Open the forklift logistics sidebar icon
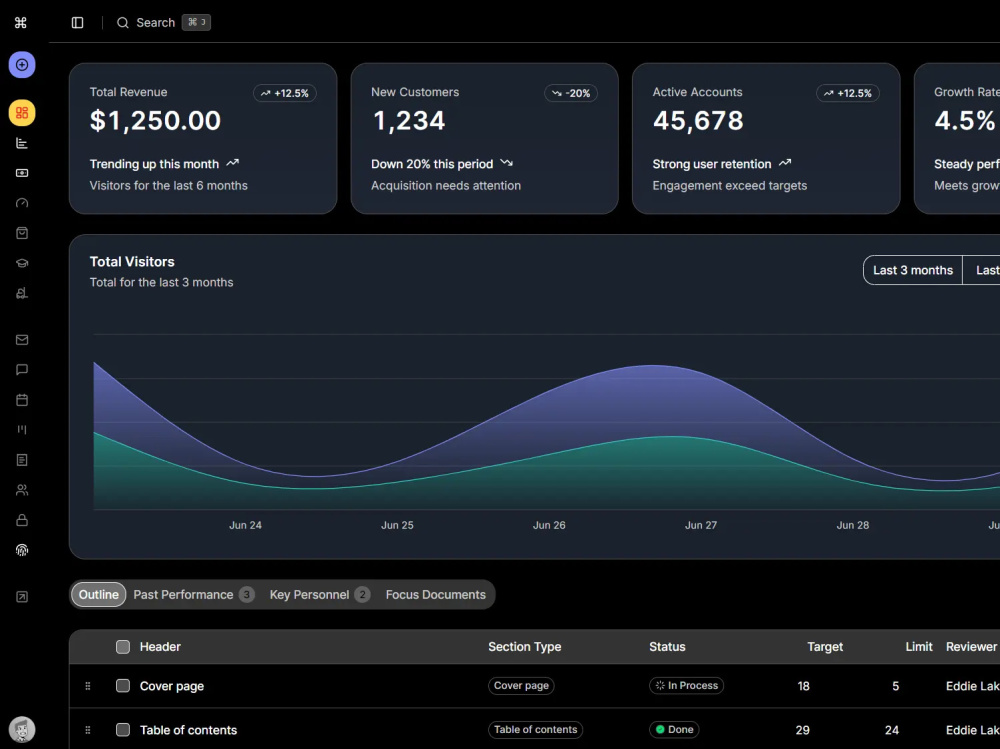The height and width of the screenshot is (749, 1000). point(22,293)
